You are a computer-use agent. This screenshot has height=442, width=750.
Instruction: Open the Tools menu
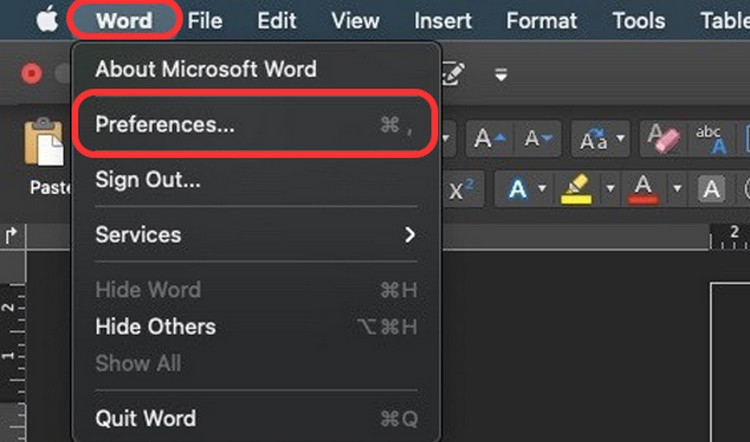[639, 21]
